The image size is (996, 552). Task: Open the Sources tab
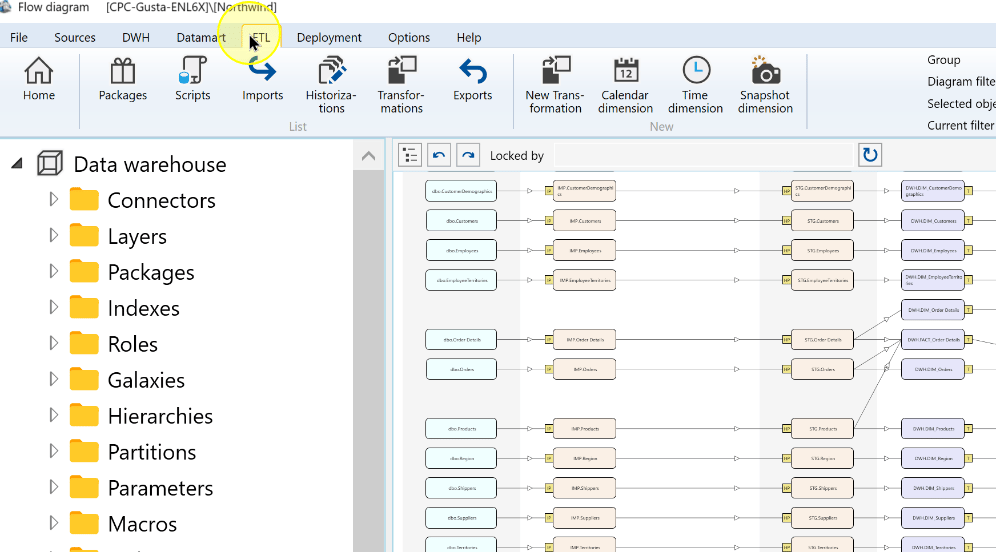75,37
